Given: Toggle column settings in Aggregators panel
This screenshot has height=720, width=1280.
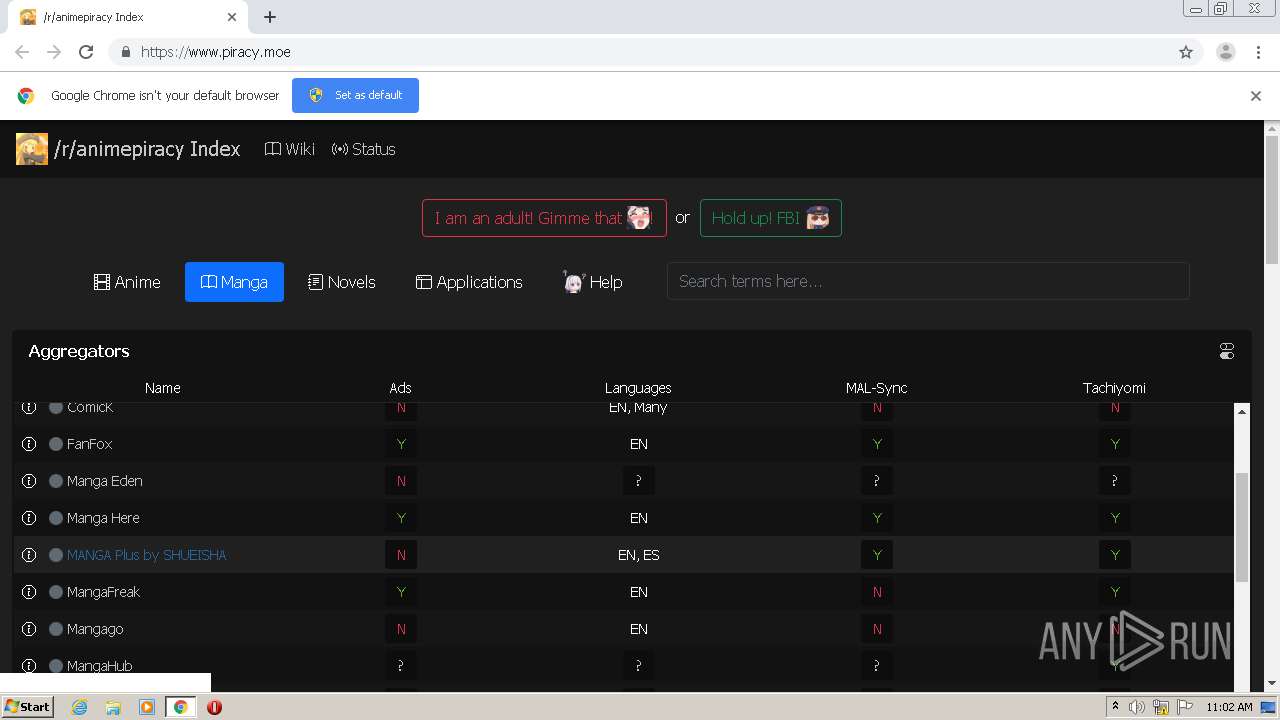Looking at the screenshot, I should (x=1227, y=351).
